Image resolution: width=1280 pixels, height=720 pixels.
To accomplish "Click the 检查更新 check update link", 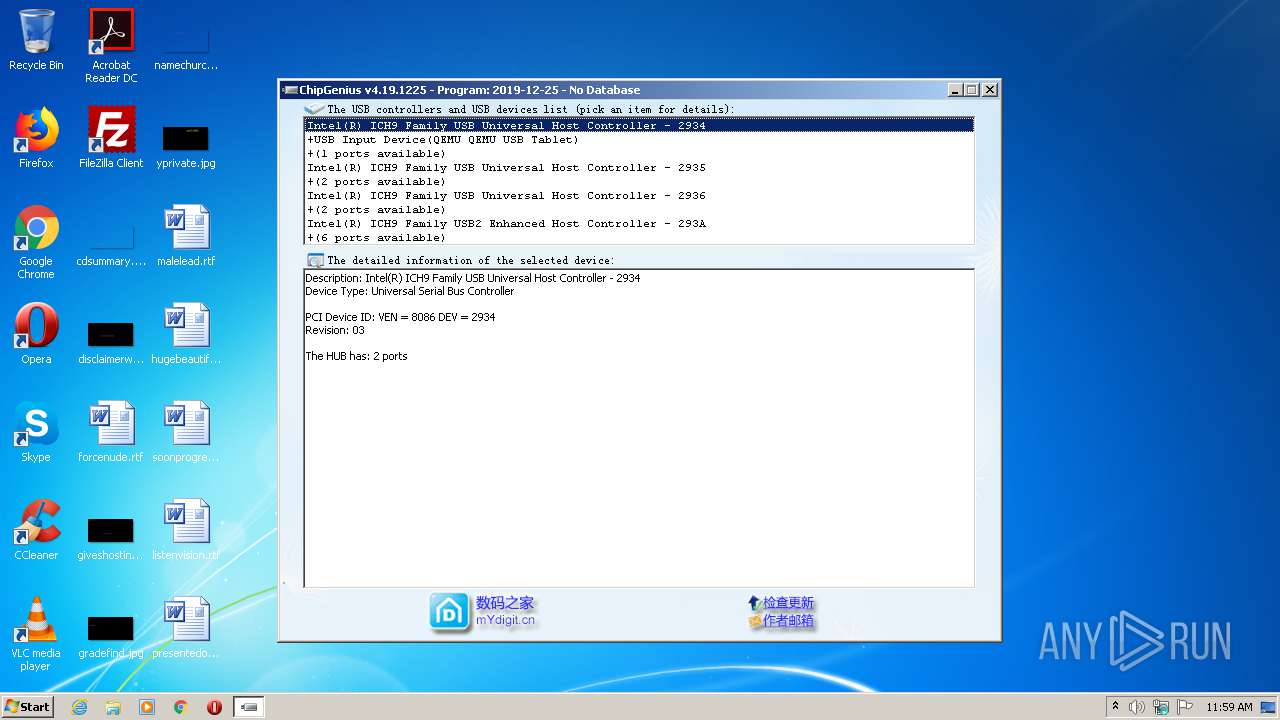I will [788, 603].
